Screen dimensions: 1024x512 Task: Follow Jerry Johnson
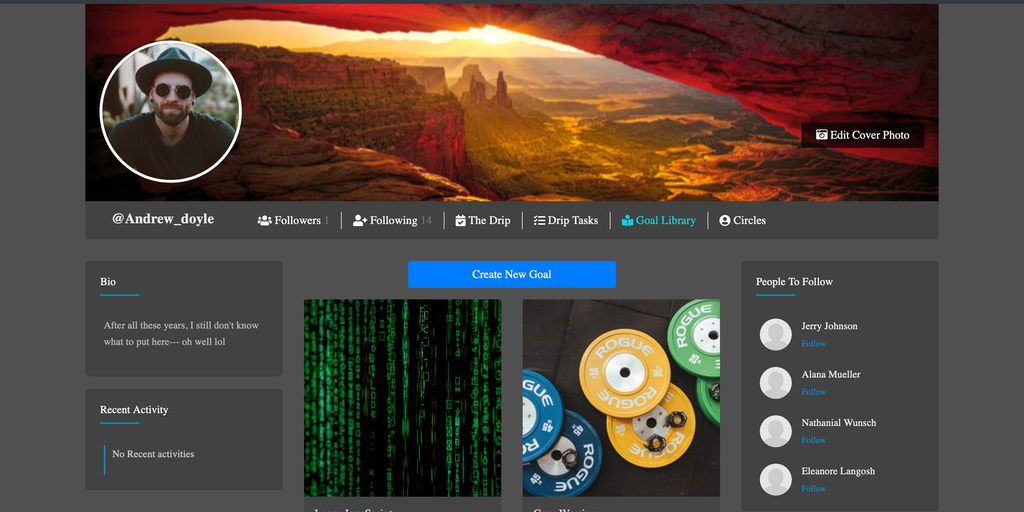coord(813,343)
